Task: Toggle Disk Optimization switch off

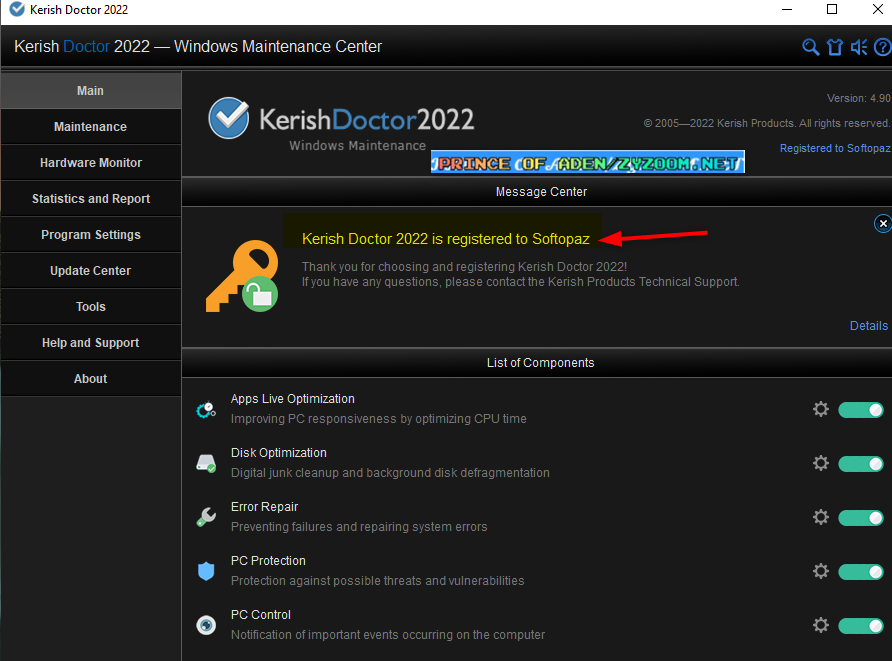Action: [861, 464]
